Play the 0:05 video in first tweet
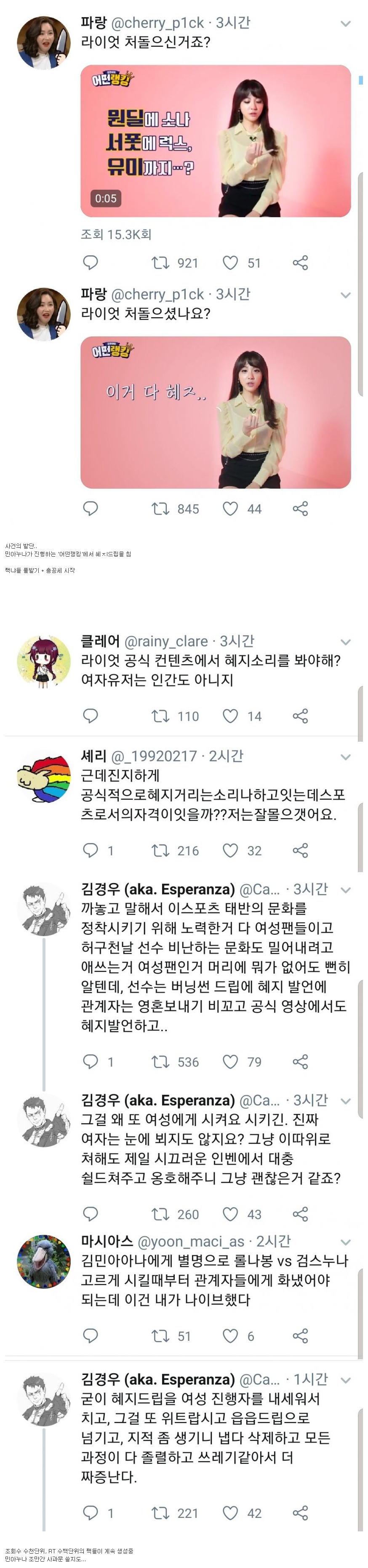The width and height of the screenshot is (368, 1568). coord(216,141)
